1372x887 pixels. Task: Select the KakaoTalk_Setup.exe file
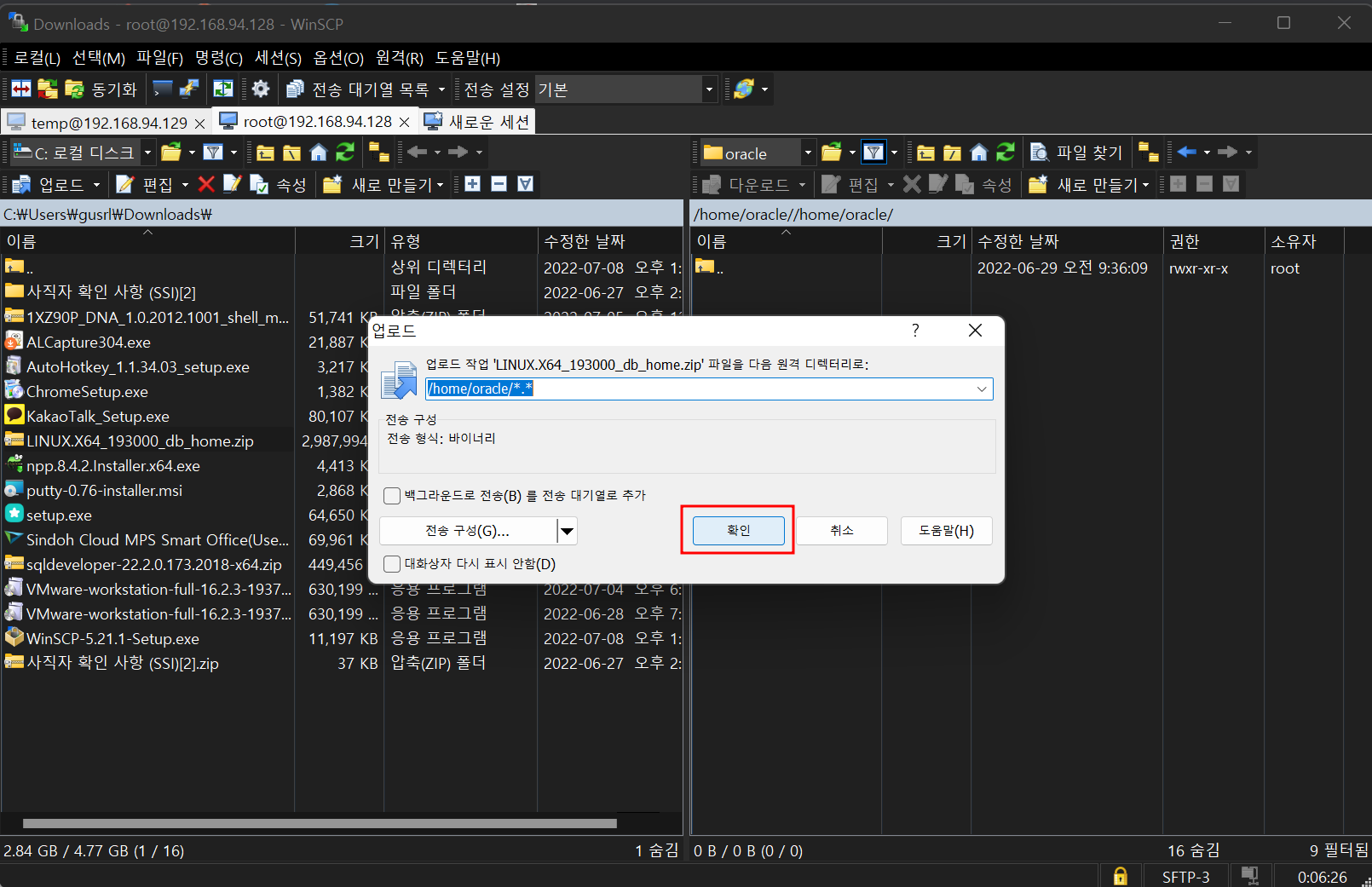click(x=98, y=417)
